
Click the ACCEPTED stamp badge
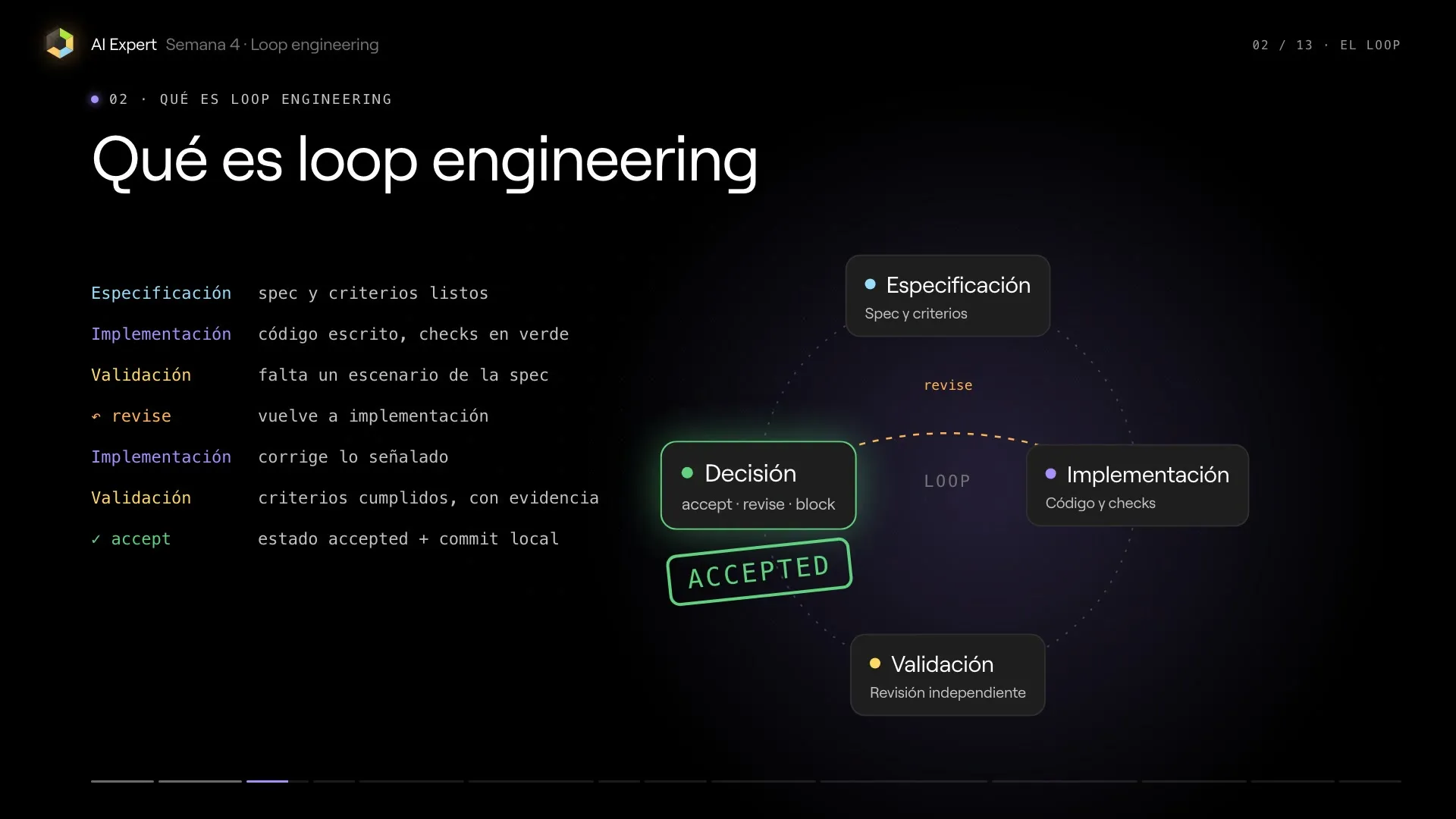pos(759,572)
